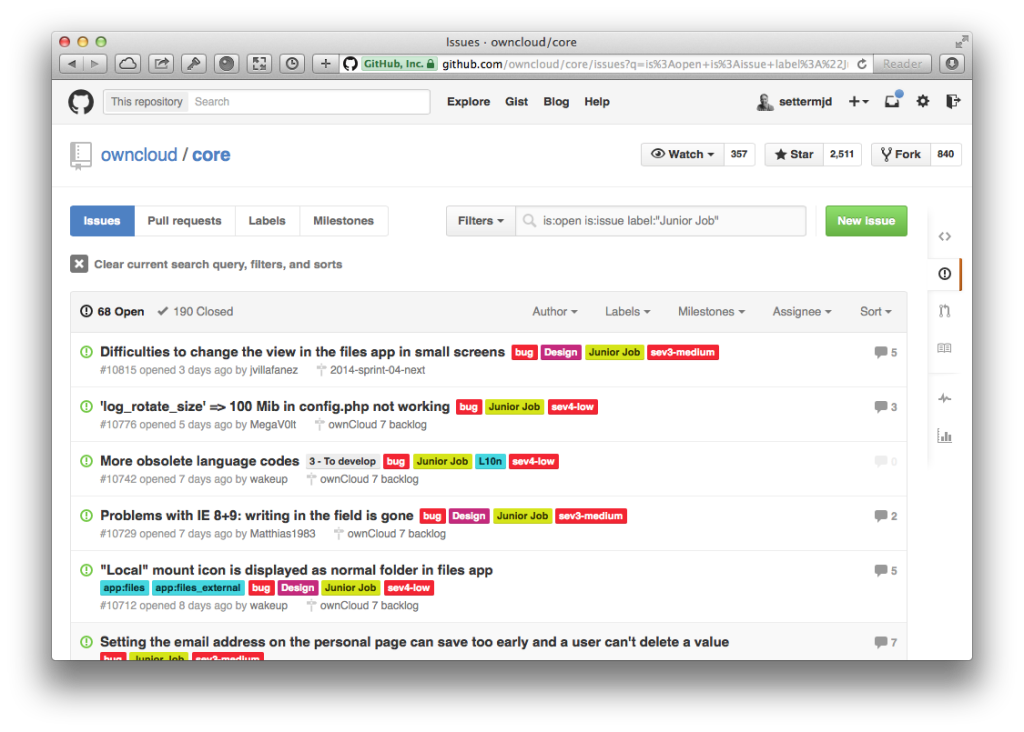1024x732 pixels.
Task: Click the L10n label on obsolete codes issue
Action: point(490,461)
